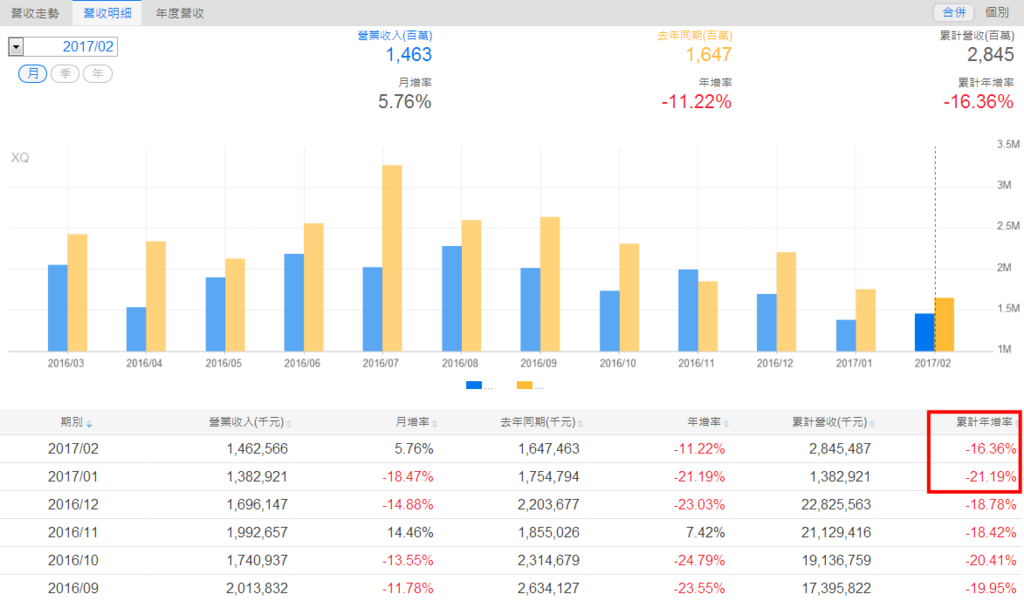Sort table by 去年同期(千元) column
1024x601 pixels.
541,423
